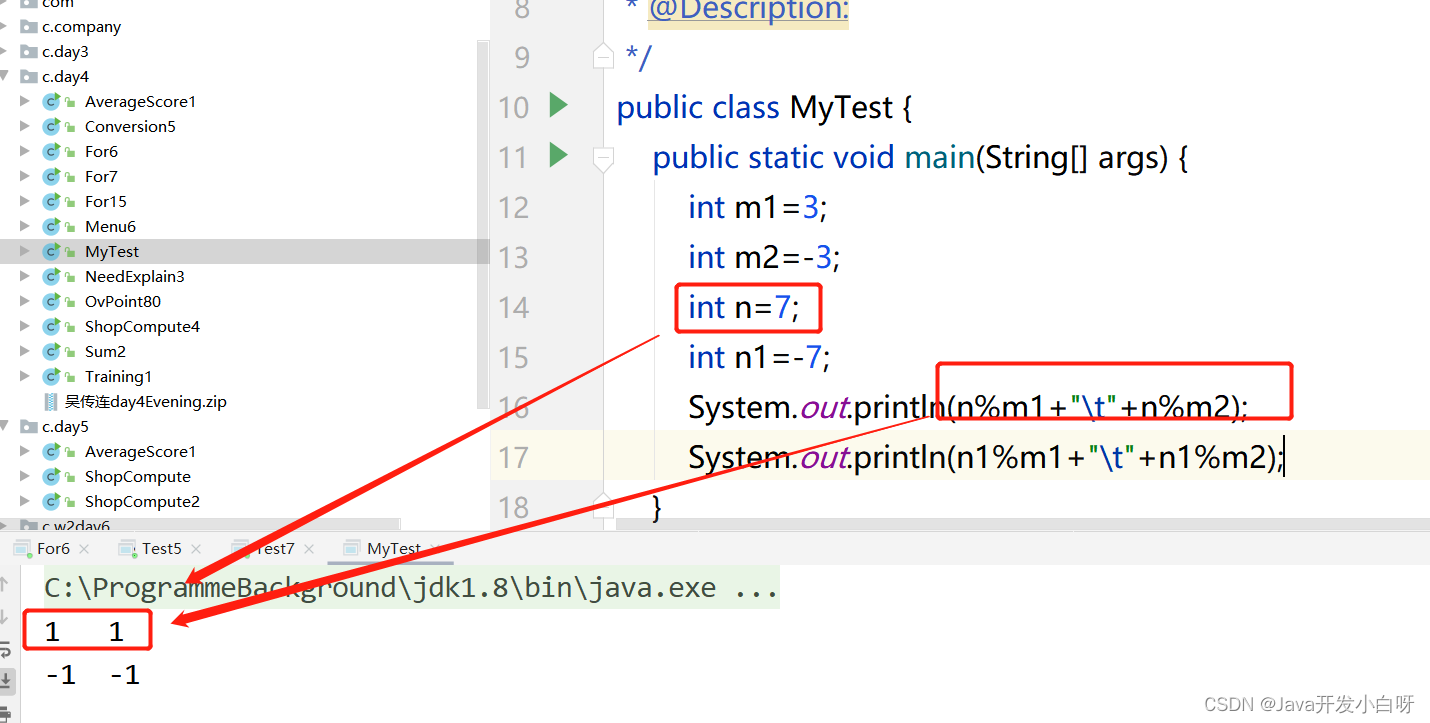Expand the c.day3 package
Screen dimensions: 1430x723
click(x=5, y=52)
